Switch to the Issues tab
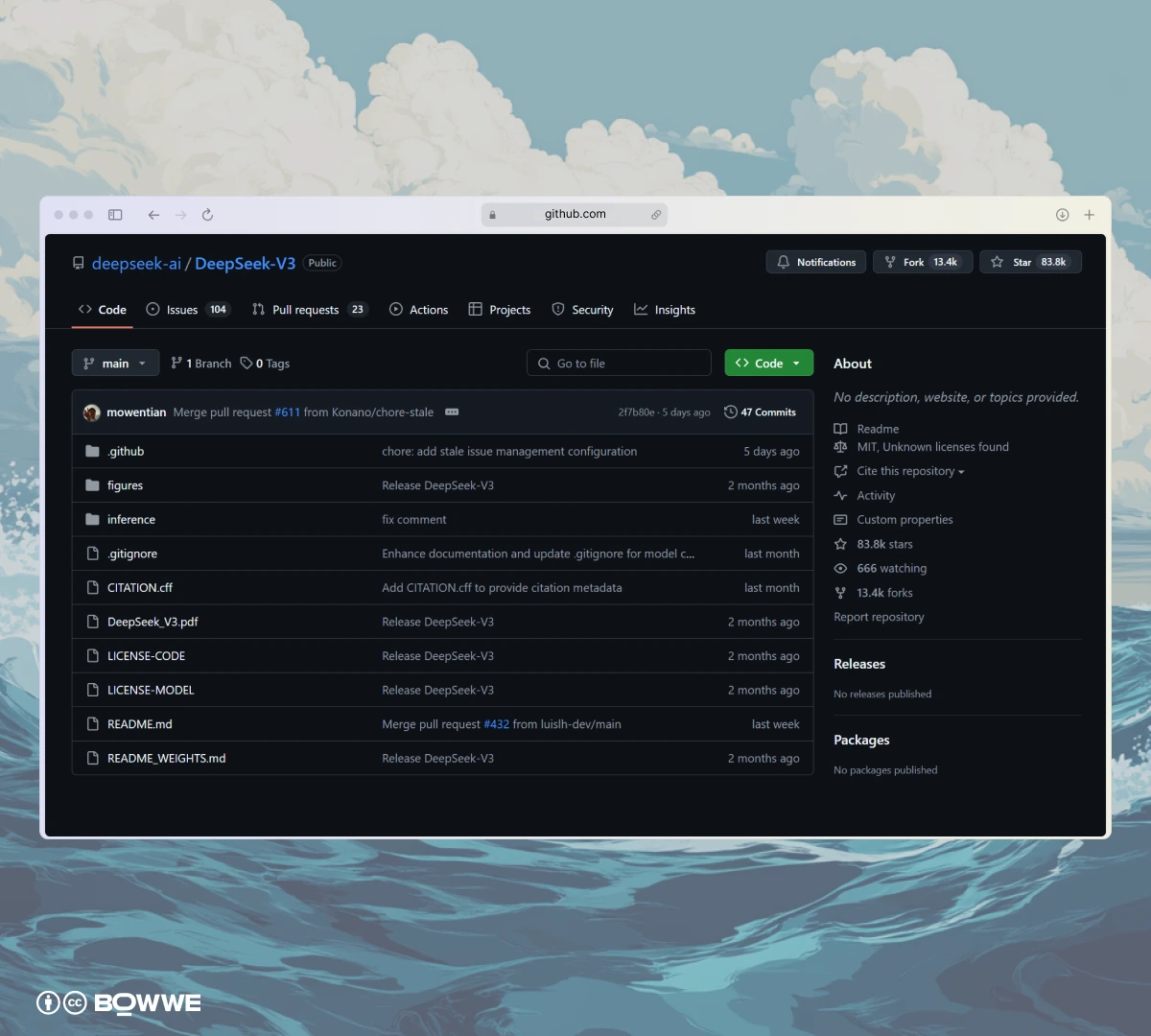The width and height of the screenshot is (1151, 1036). click(188, 310)
